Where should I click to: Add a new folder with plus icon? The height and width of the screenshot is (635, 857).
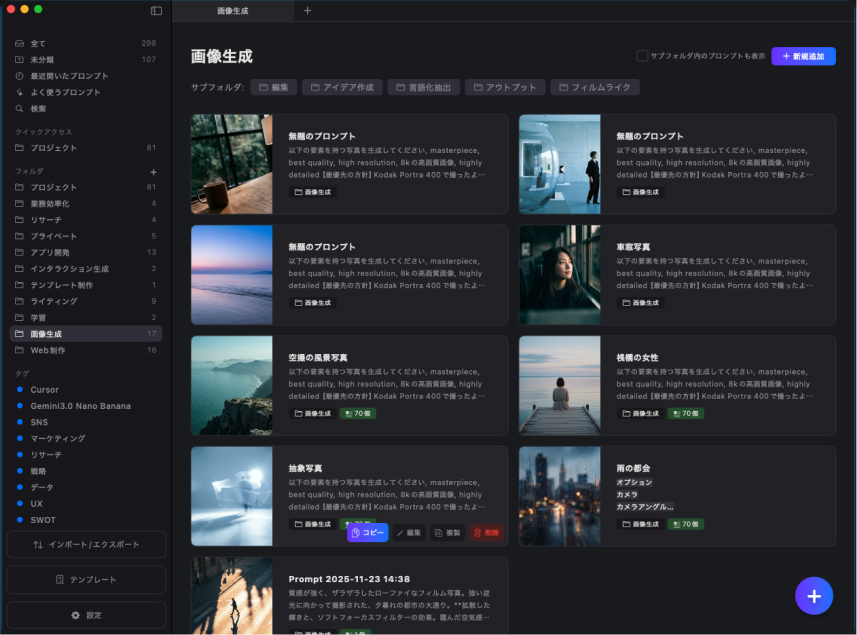[154, 172]
